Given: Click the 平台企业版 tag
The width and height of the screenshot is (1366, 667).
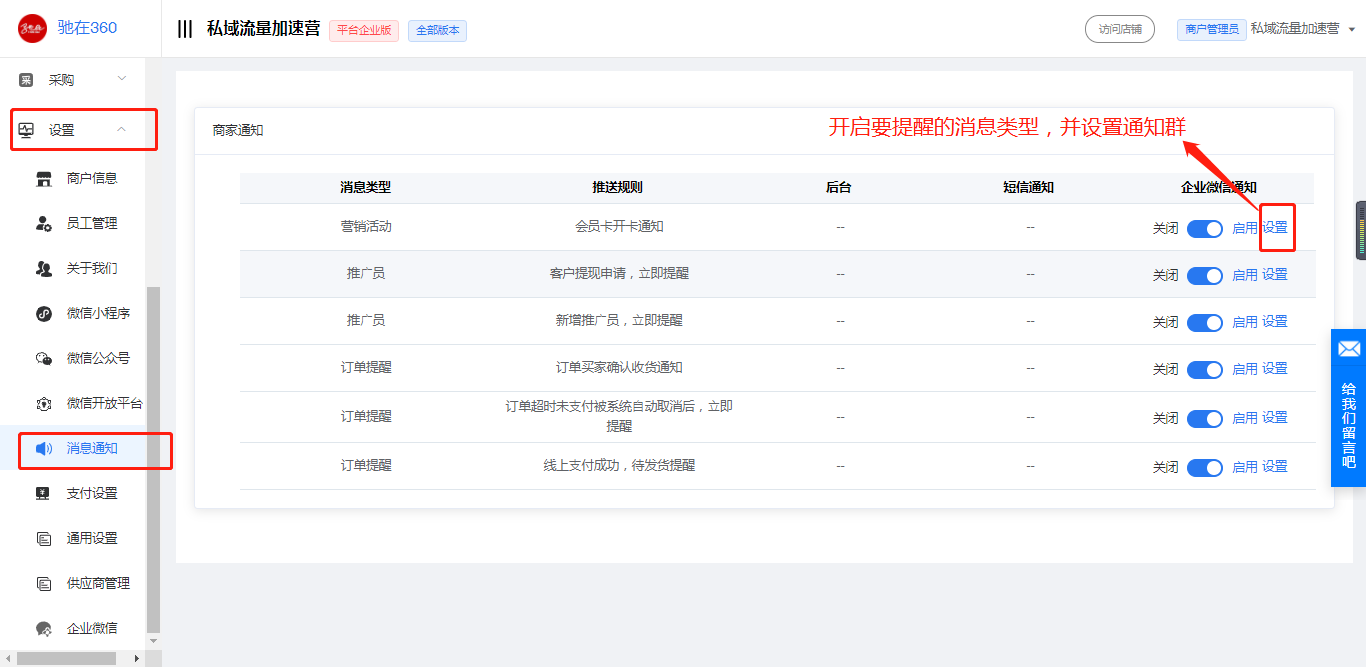Looking at the screenshot, I should [x=364, y=30].
